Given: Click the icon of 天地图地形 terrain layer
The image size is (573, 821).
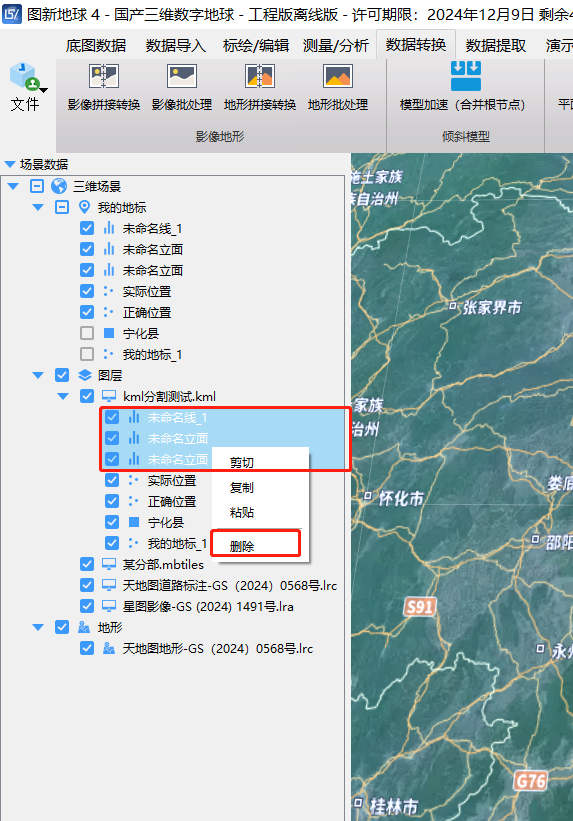Looking at the screenshot, I should [109, 648].
